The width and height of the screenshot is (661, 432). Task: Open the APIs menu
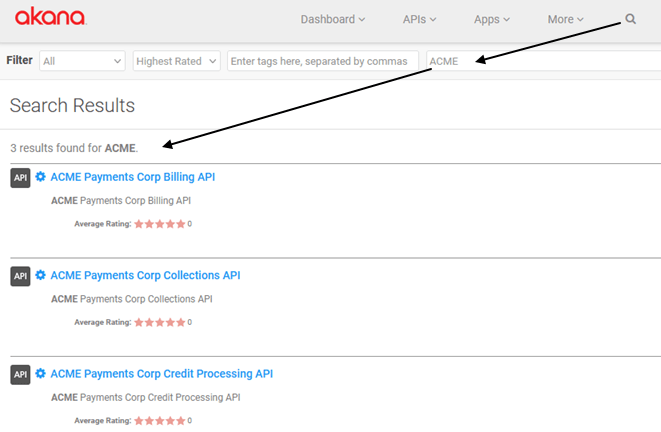point(419,19)
